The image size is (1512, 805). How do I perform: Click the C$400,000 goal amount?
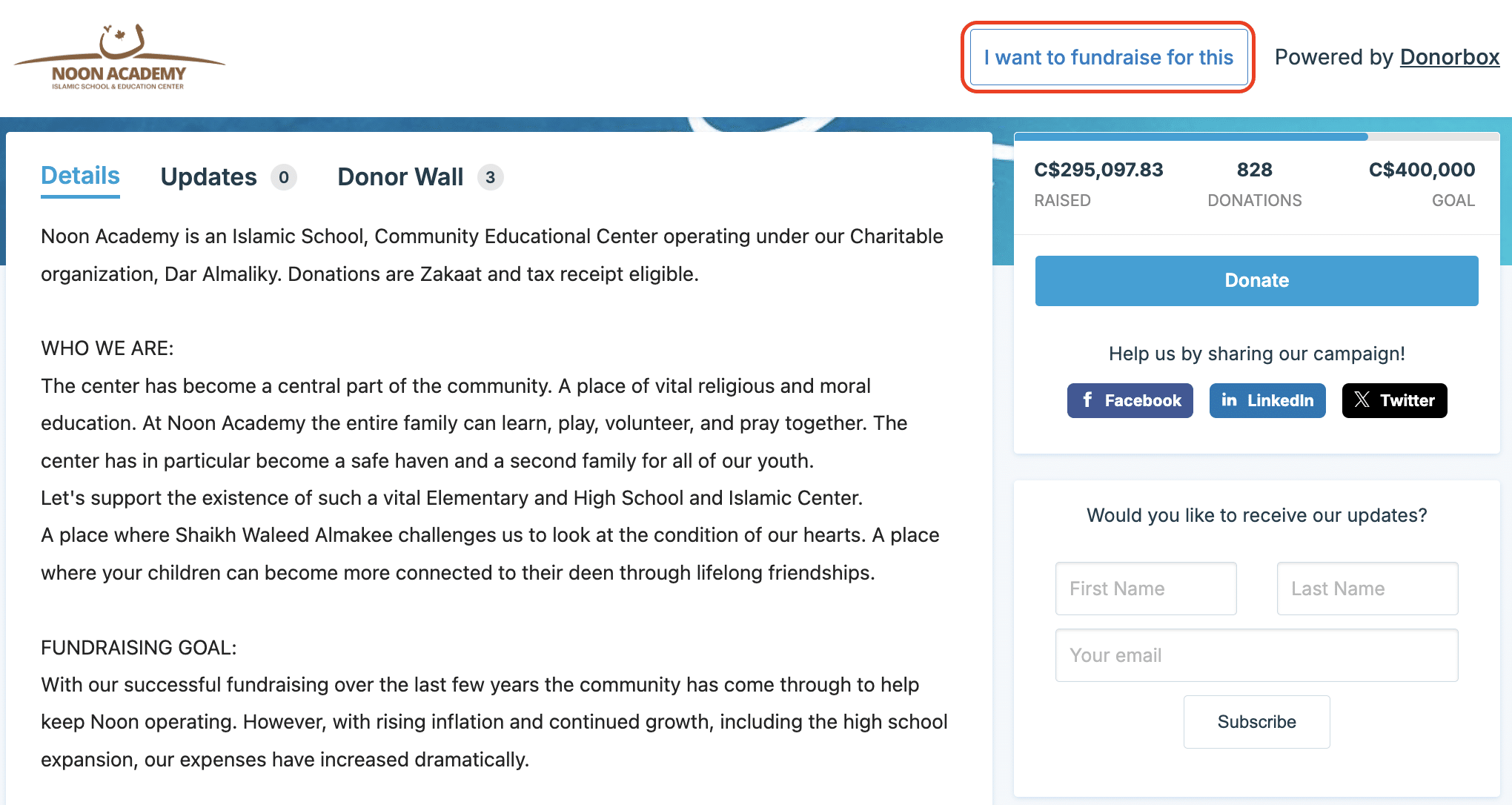[x=1421, y=170]
